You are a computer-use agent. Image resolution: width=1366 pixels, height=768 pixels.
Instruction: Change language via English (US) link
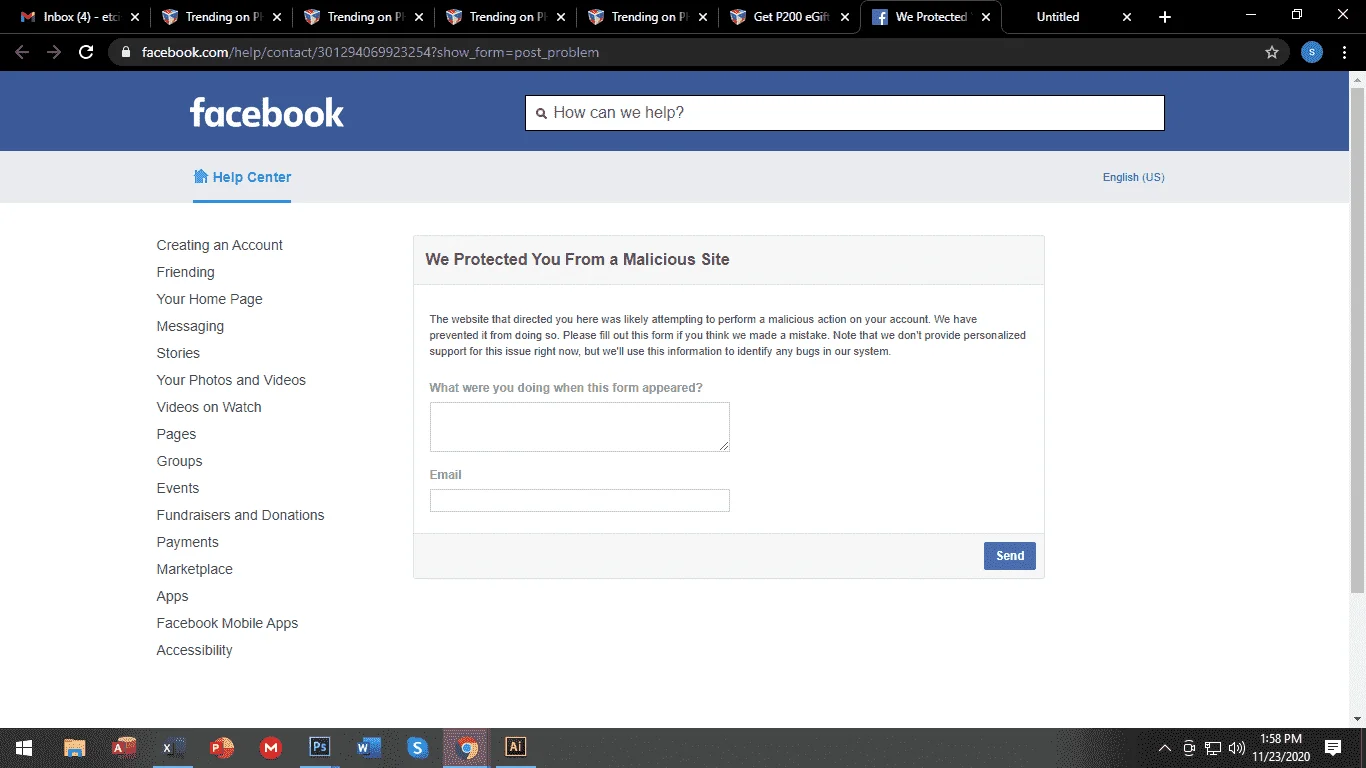(x=1133, y=177)
